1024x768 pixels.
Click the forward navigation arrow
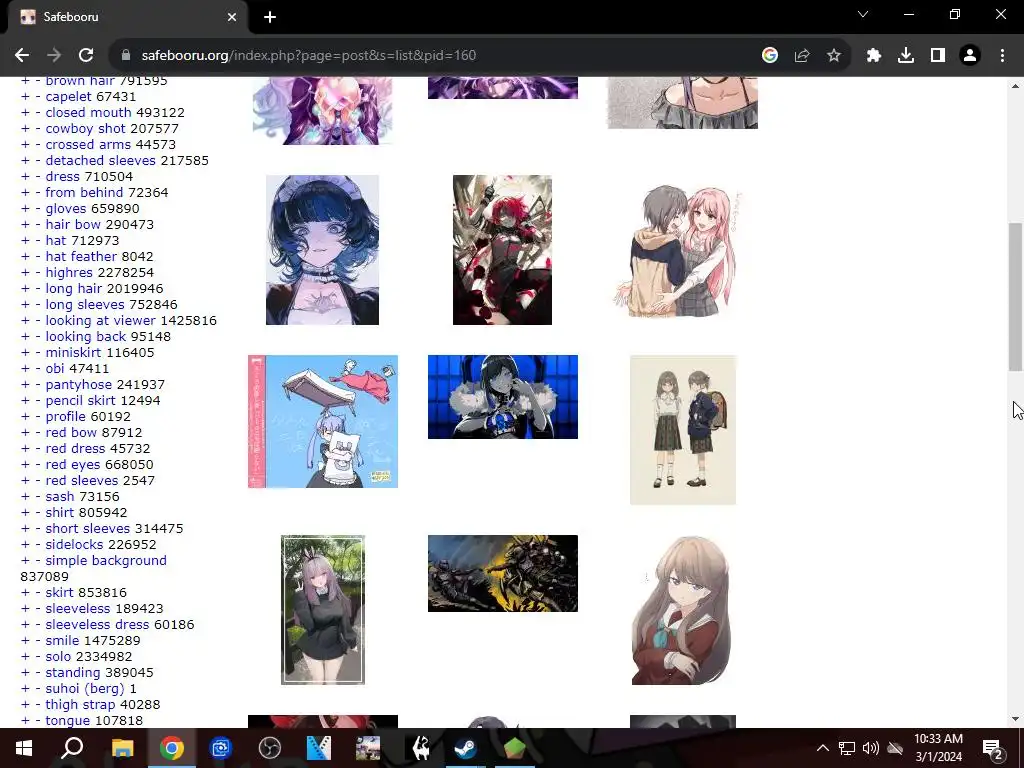(54, 56)
